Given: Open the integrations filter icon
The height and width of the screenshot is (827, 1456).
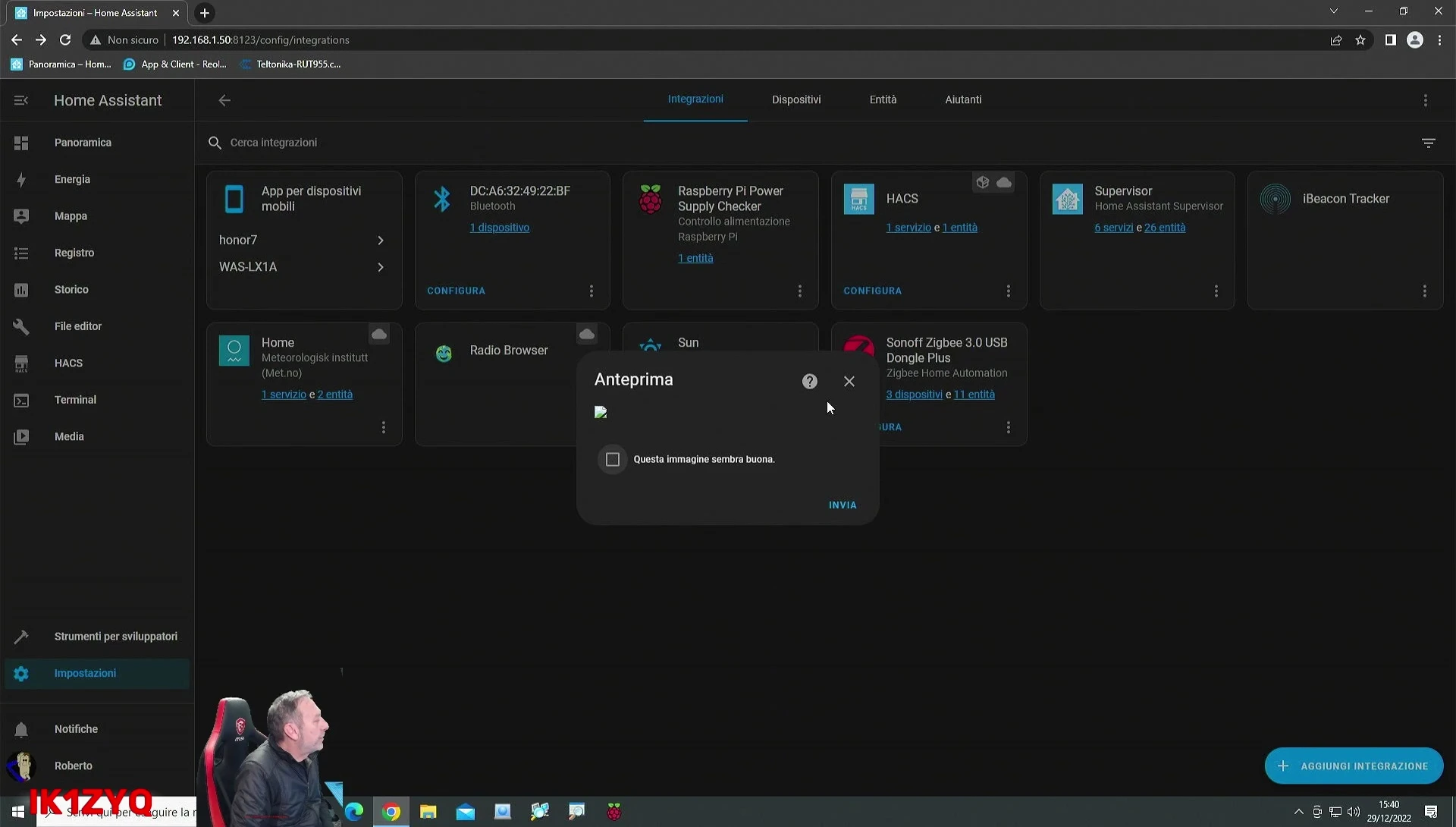Looking at the screenshot, I should click(1429, 143).
